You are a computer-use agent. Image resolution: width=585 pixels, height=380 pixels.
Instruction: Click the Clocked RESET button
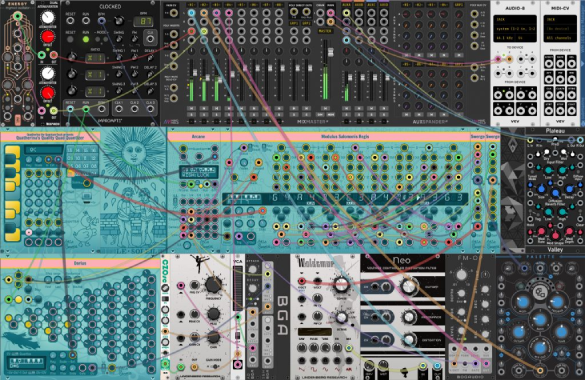pyautogui.click(x=70, y=39)
